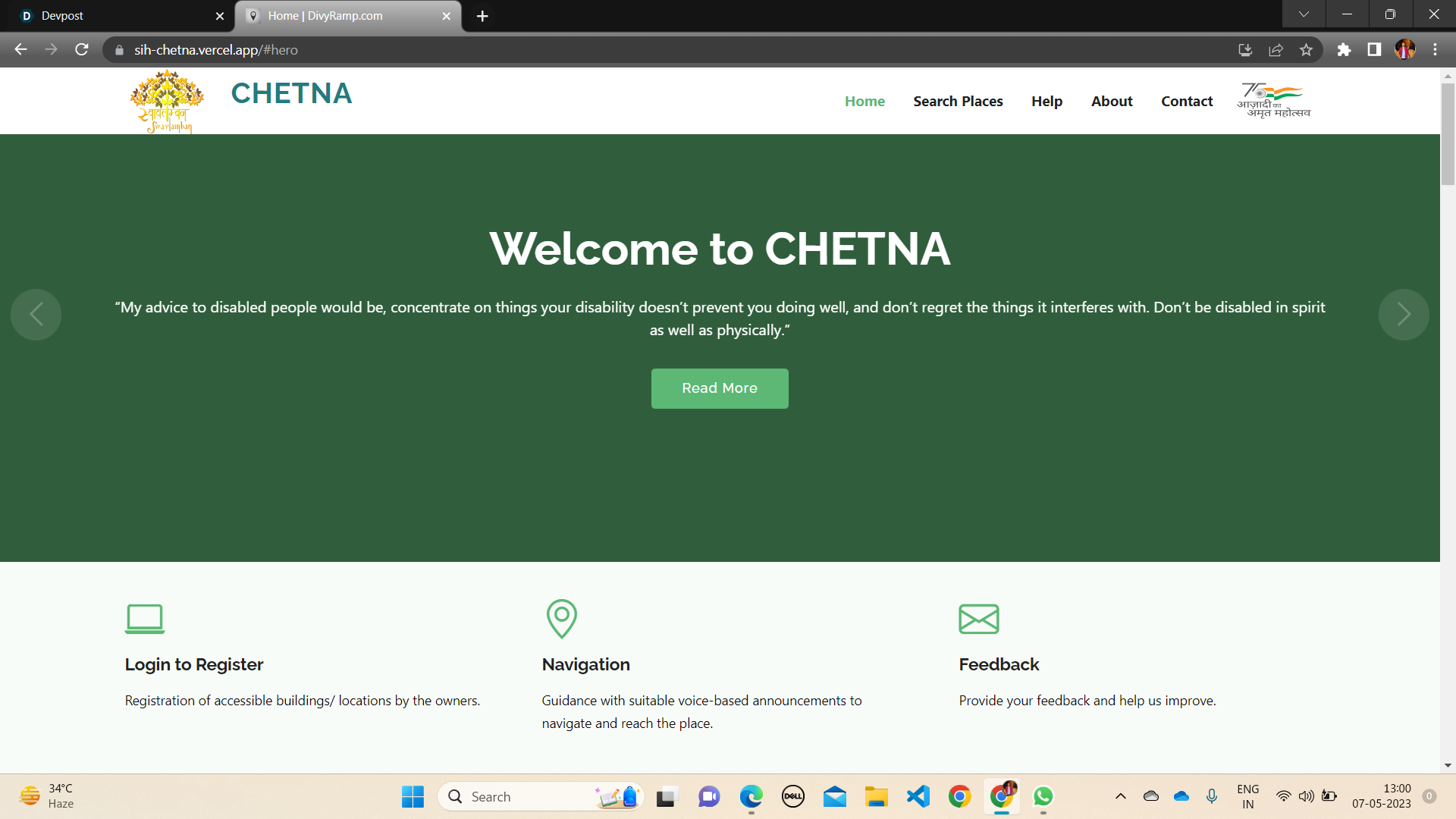Click the Windows taskbar Search field
Image resolution: width=1456 pixels, height=819 pixels.
[541, 797]
